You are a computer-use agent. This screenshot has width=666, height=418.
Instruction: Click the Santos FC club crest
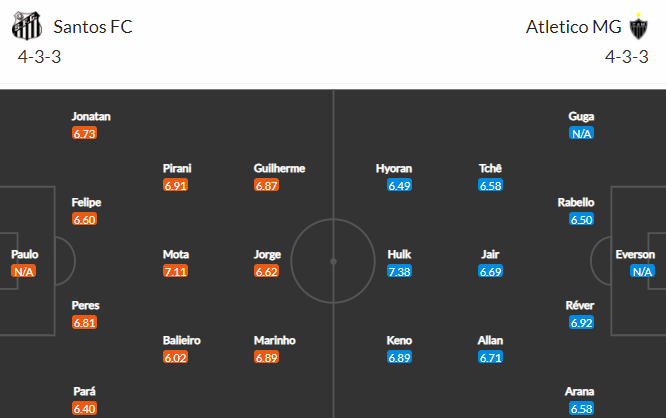(27, 26)
